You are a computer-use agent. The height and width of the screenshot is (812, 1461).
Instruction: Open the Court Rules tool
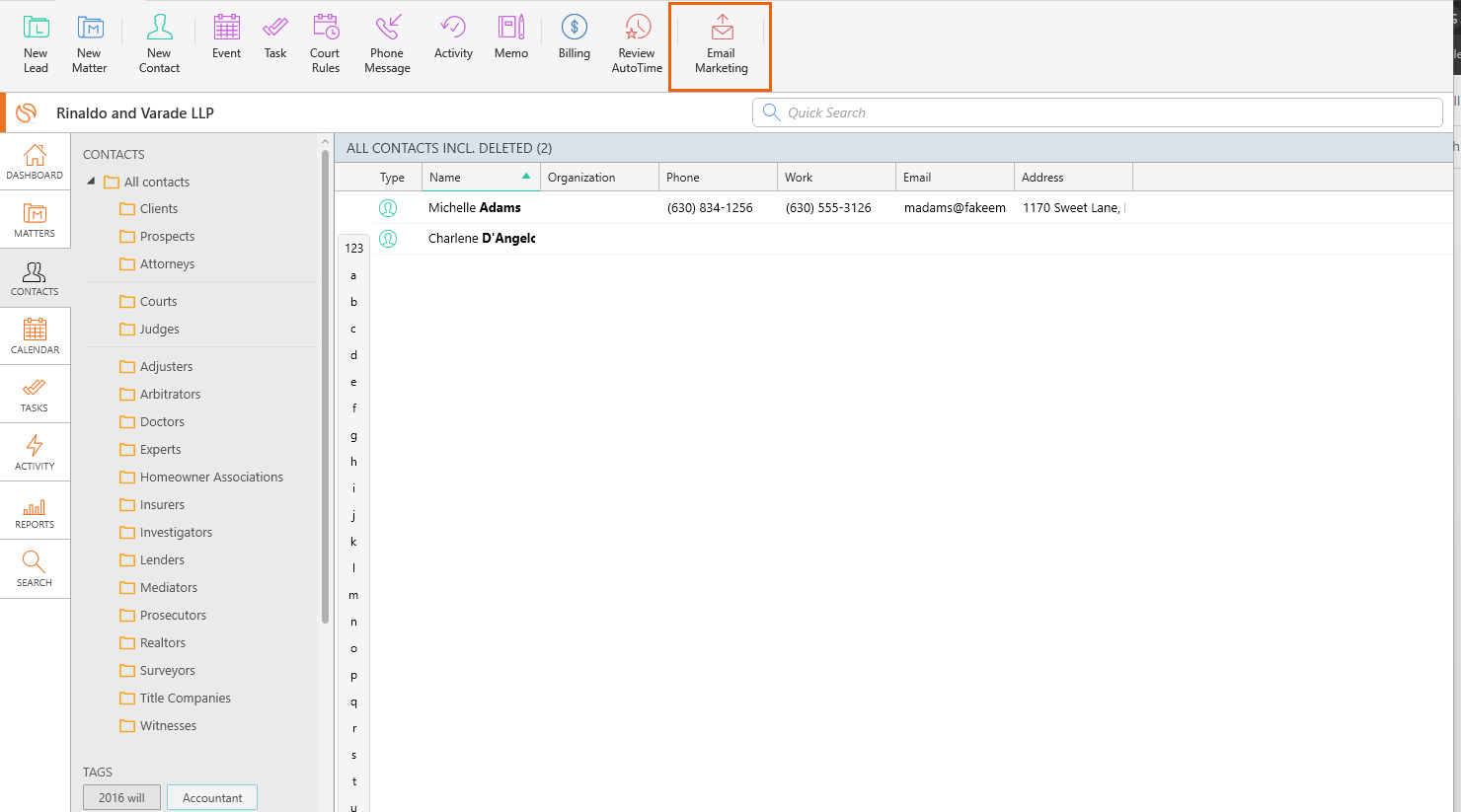pos(325,44)
